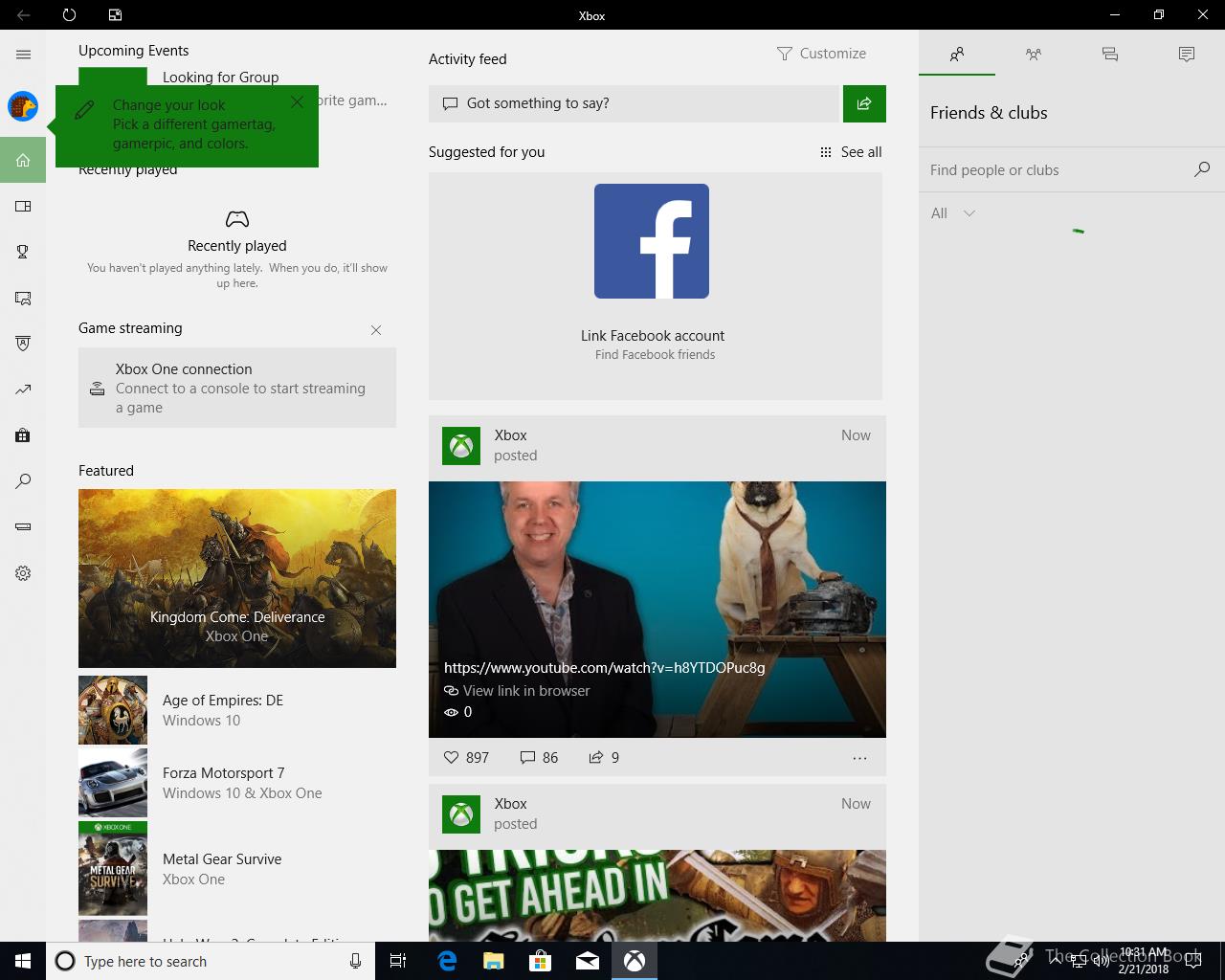Viewport: 1225px width, 980px height.
Task: Click the Cortana taskbar search box
Action: [x=210, y=961]
